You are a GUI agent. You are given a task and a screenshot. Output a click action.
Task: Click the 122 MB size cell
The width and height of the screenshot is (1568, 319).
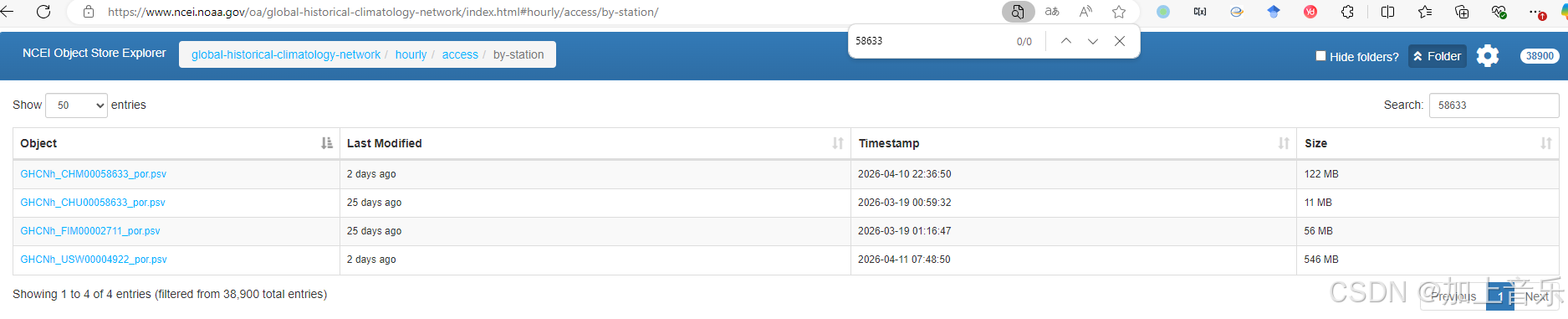1428,174
